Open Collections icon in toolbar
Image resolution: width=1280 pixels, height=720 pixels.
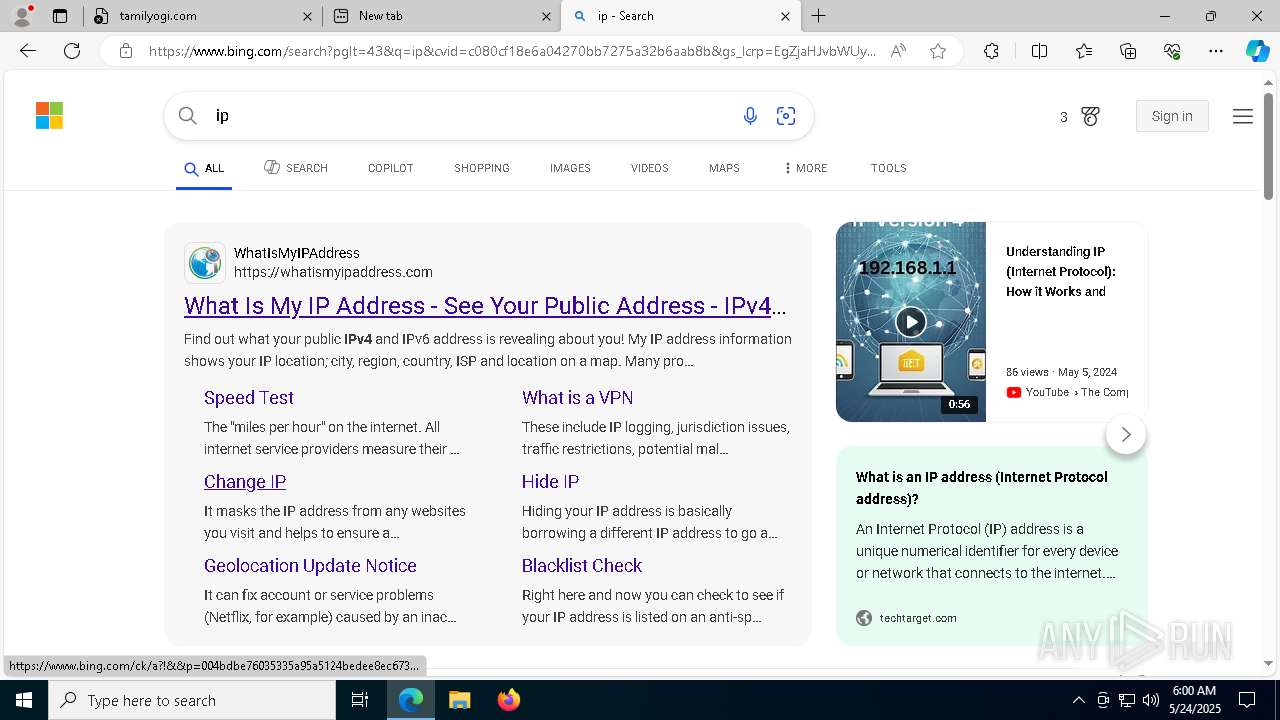(x=1128, y=51)
